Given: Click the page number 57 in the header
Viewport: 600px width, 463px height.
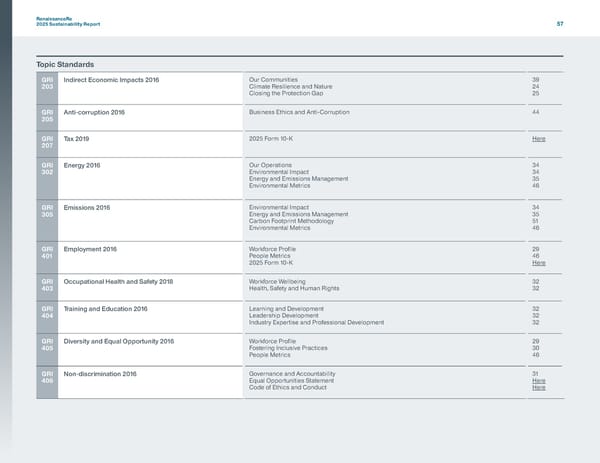Looking at the screenshot, I should point(560,24).
